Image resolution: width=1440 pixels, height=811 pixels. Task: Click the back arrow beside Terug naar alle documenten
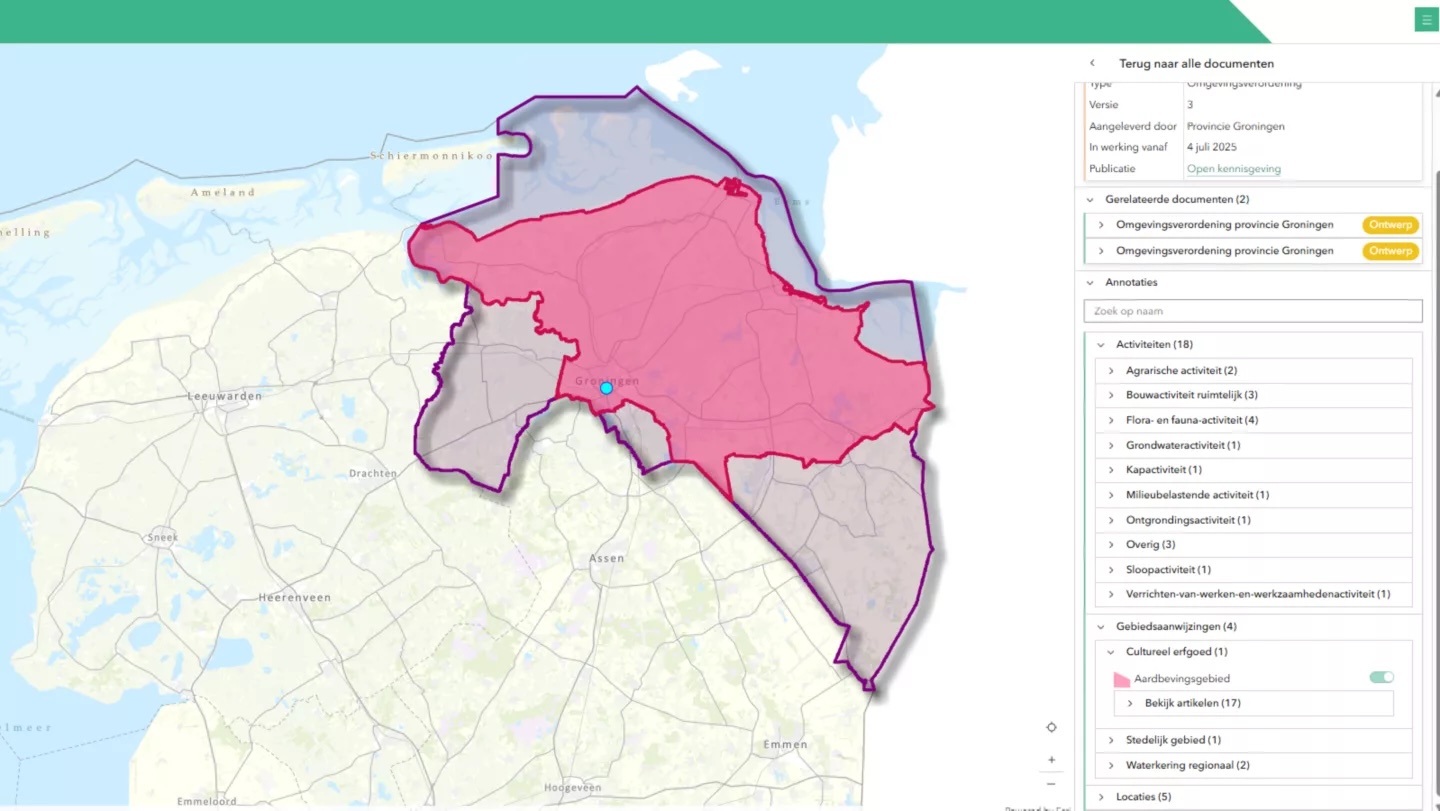point(1092,63)
